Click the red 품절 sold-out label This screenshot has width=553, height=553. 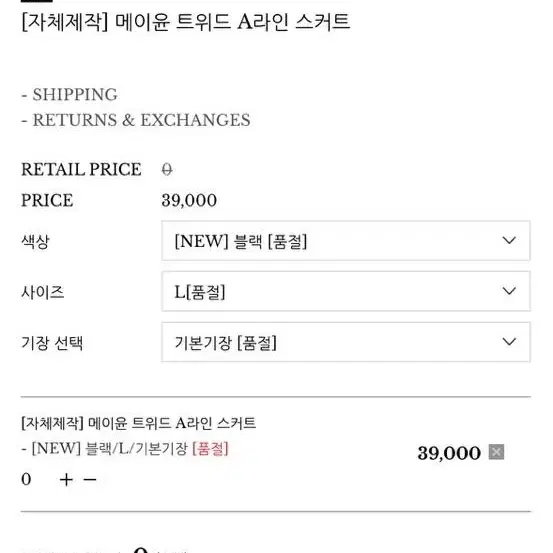(x=211, y=449)
